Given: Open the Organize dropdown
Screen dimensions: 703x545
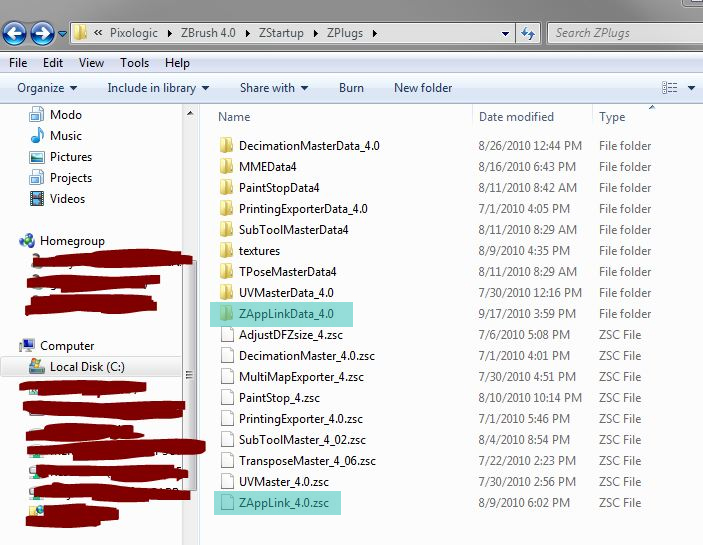Looking at the screenshot, I should (x=47, y=88).
